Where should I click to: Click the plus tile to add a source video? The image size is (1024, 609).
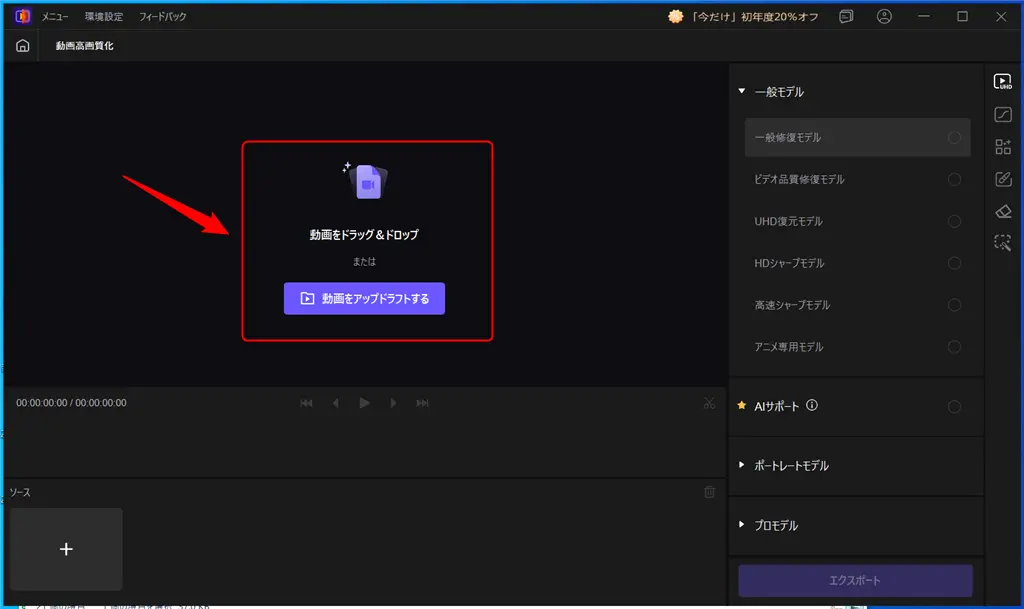click(66, 549)
